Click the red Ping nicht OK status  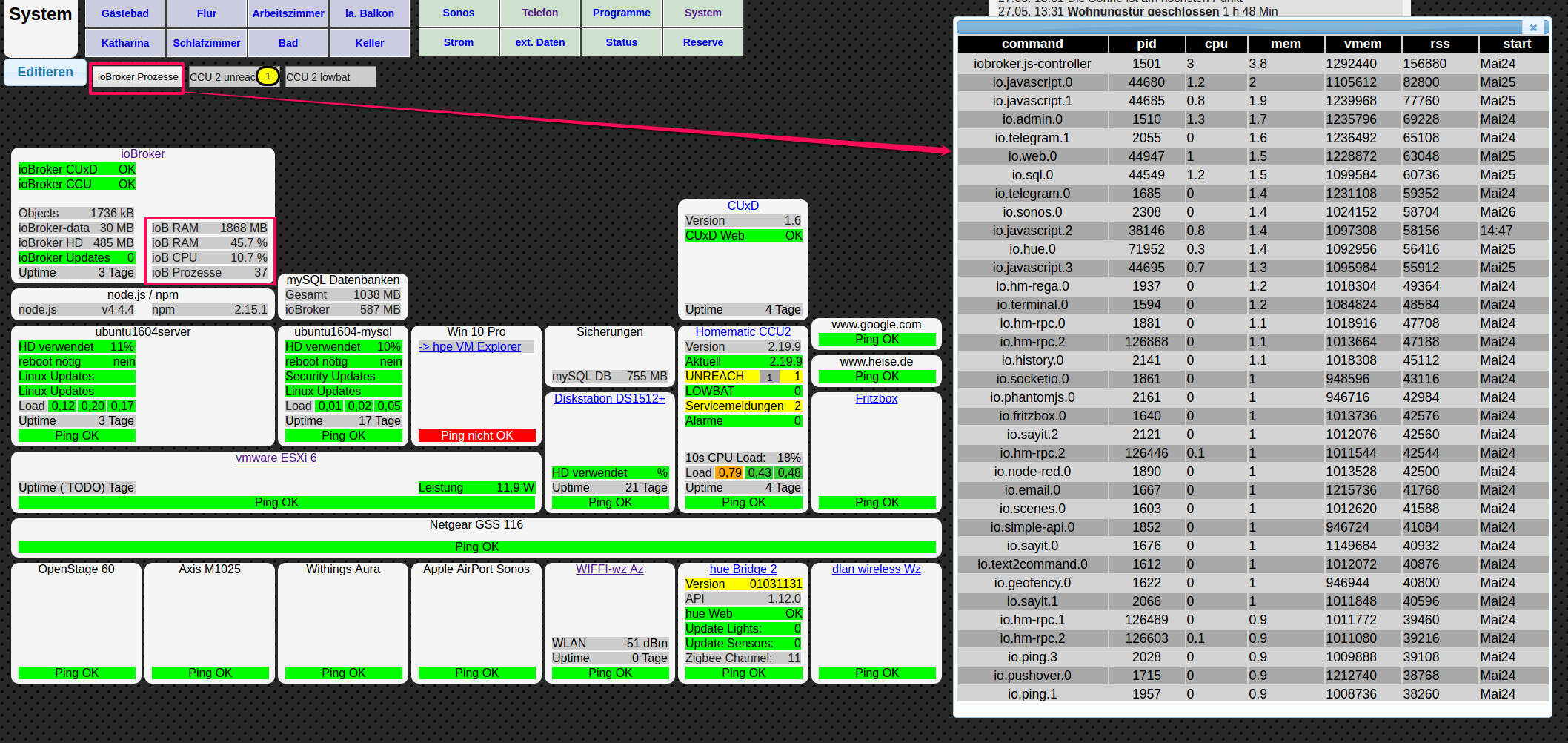click(x=476, y=436)
